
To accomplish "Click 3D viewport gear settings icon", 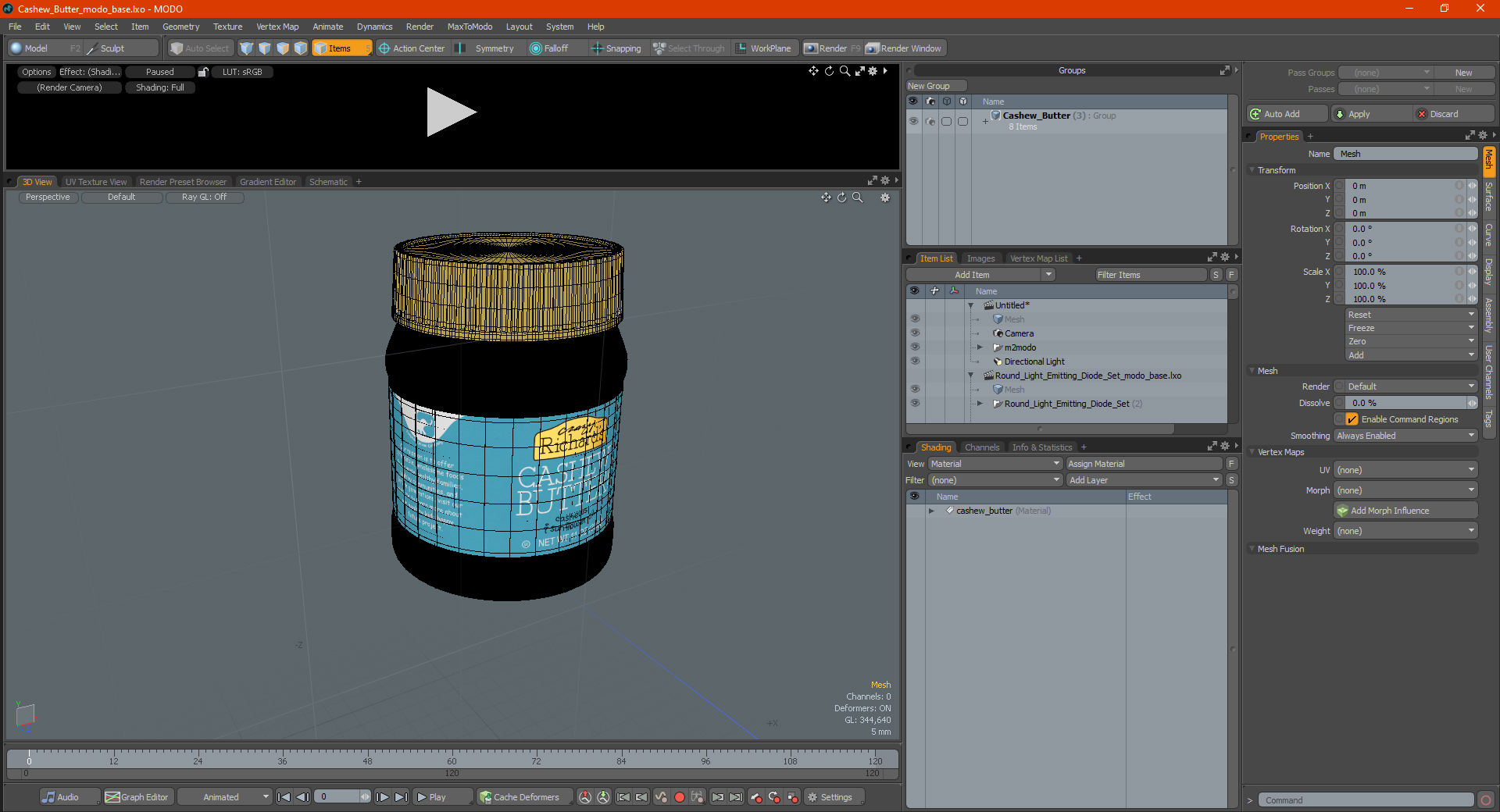I will click(885, 198).
